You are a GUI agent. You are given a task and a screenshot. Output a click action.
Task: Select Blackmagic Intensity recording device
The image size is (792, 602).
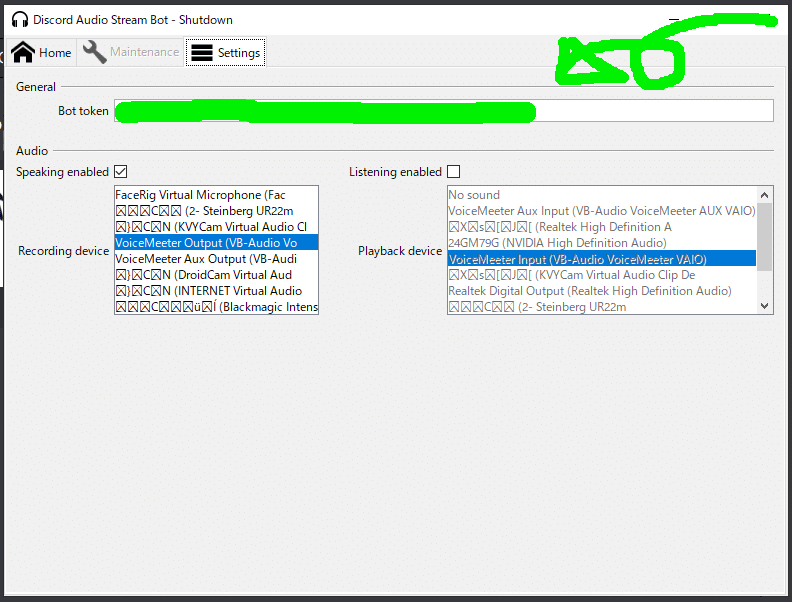[216, 307]
